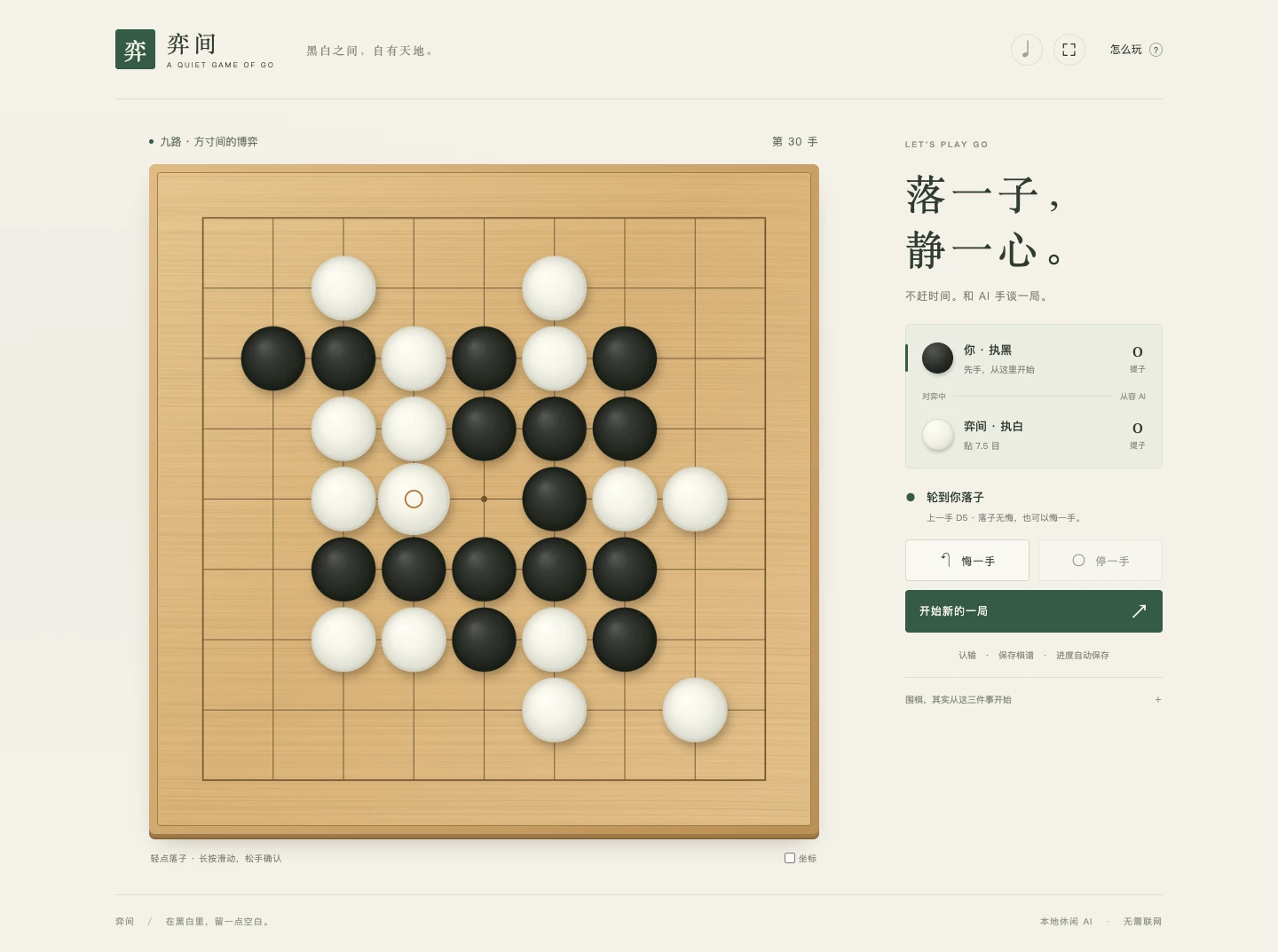Click the tagline 黑白之间，自有天地。

click(372, 51)
